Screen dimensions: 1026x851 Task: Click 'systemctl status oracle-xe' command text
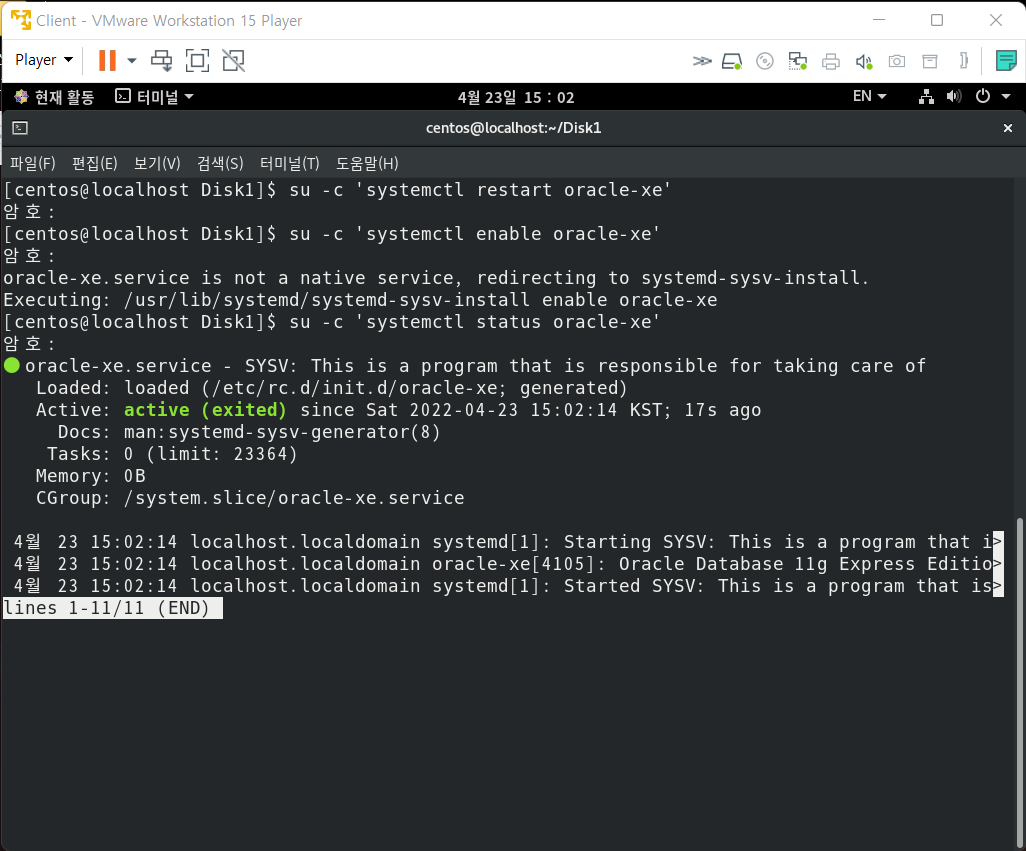tap(508, 322)
